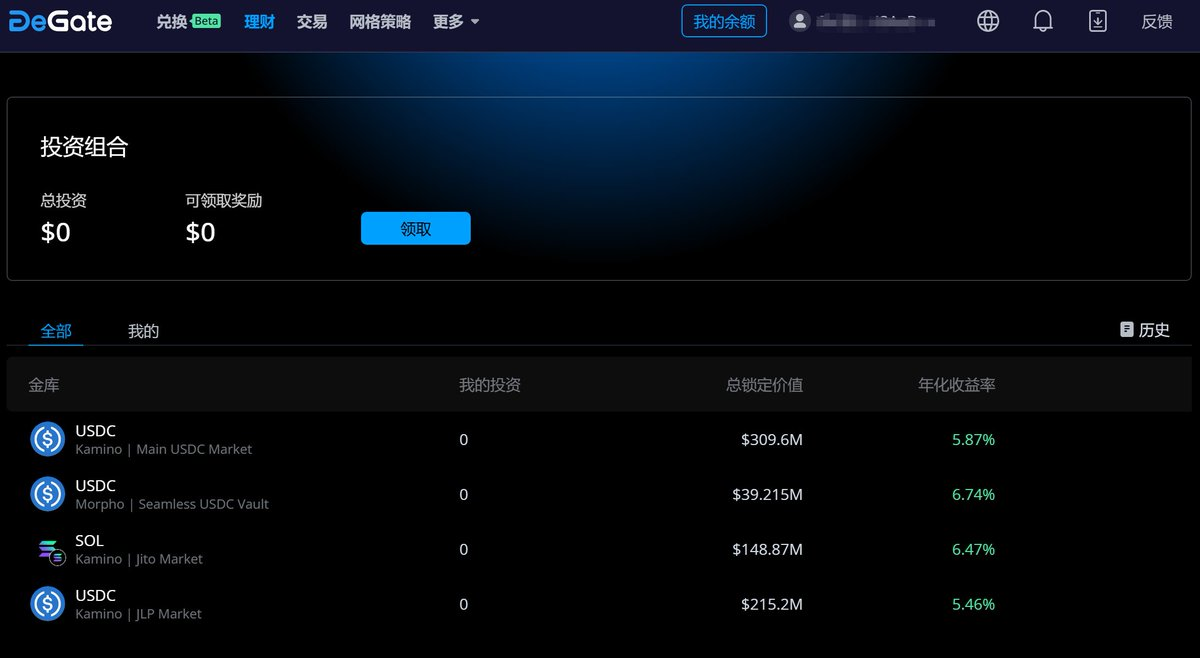Viewport: 1200px width, 658px height.
Task: Click the $309.6M total value
Action: tap(771, 439)
